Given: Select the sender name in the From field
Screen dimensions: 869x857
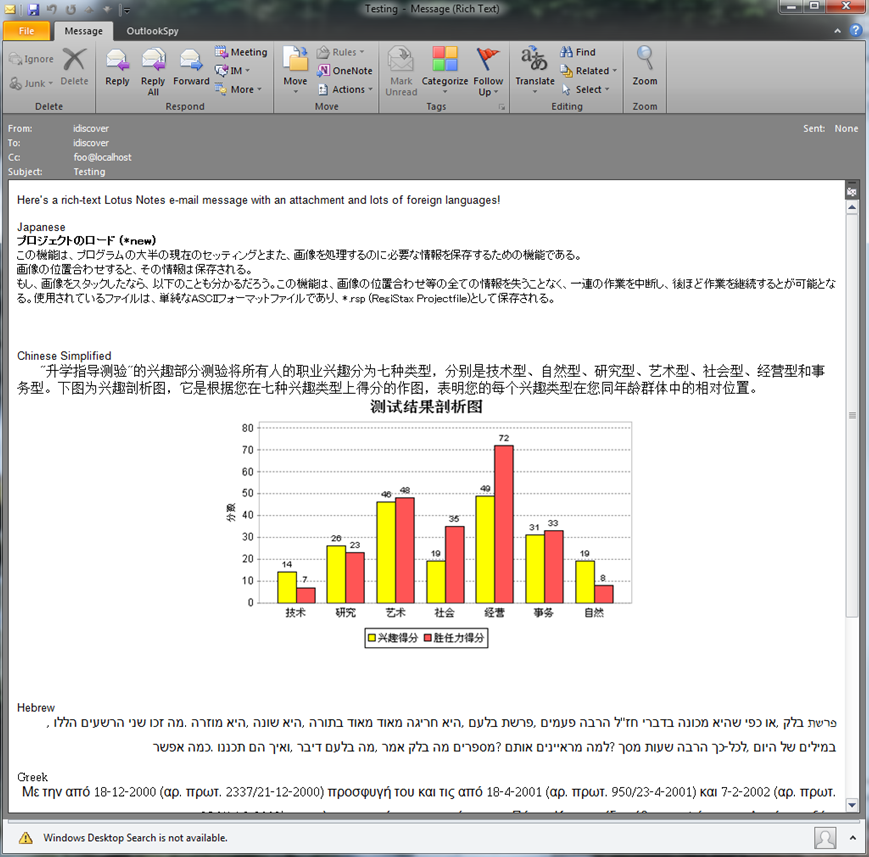Looking at the screenshot, I should pos(91,129).
